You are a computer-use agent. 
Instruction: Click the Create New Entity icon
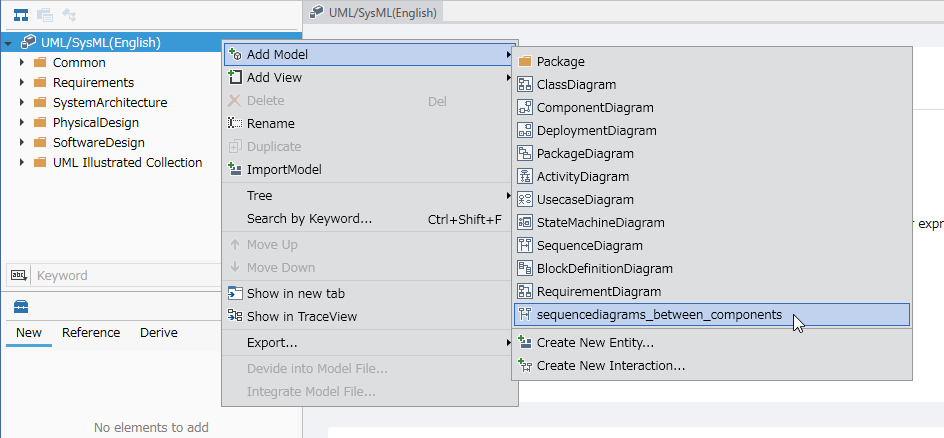pyautogui.click(x=525, y=343)
